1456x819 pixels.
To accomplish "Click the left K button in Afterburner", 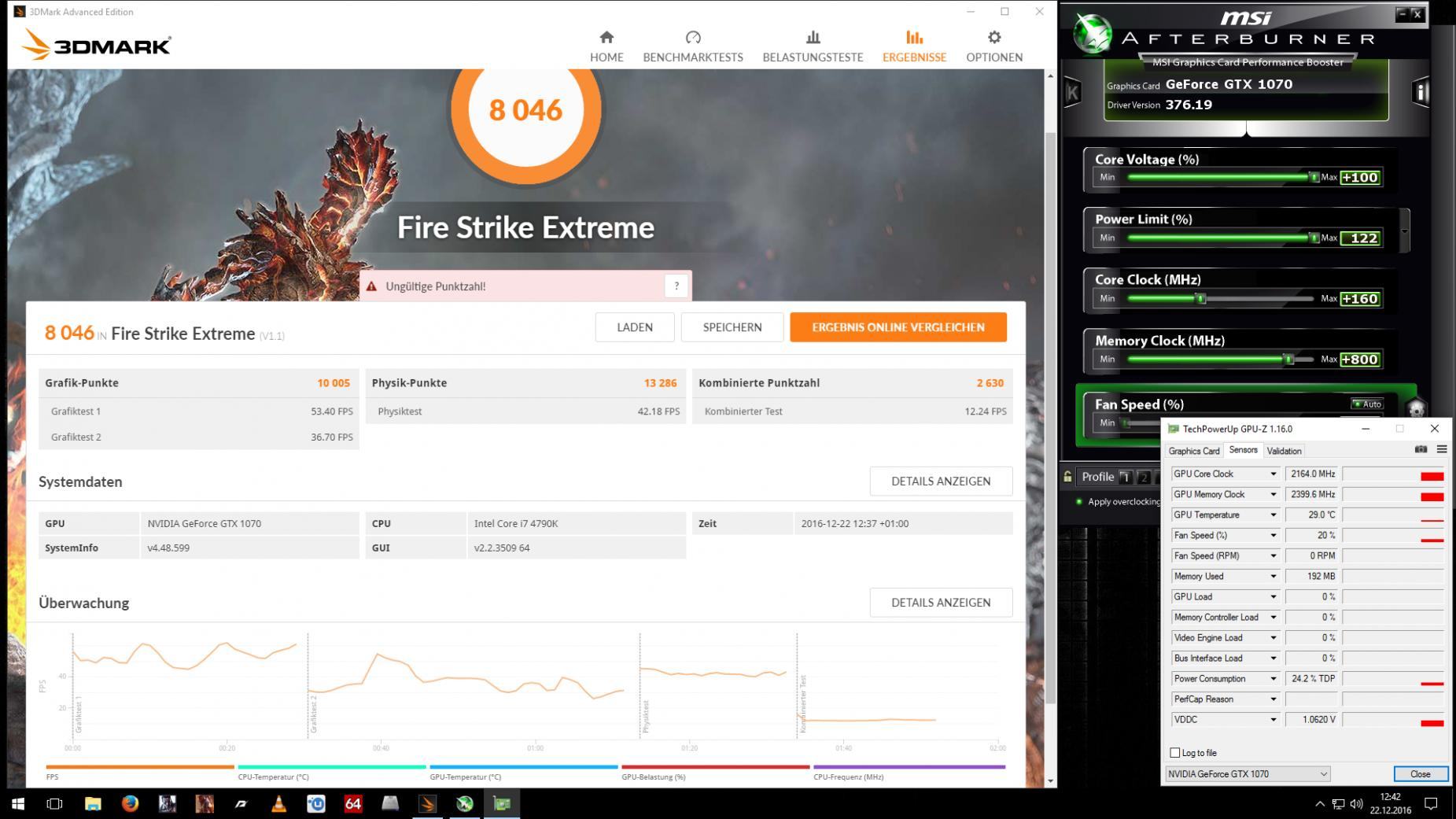I will 1072,93.
